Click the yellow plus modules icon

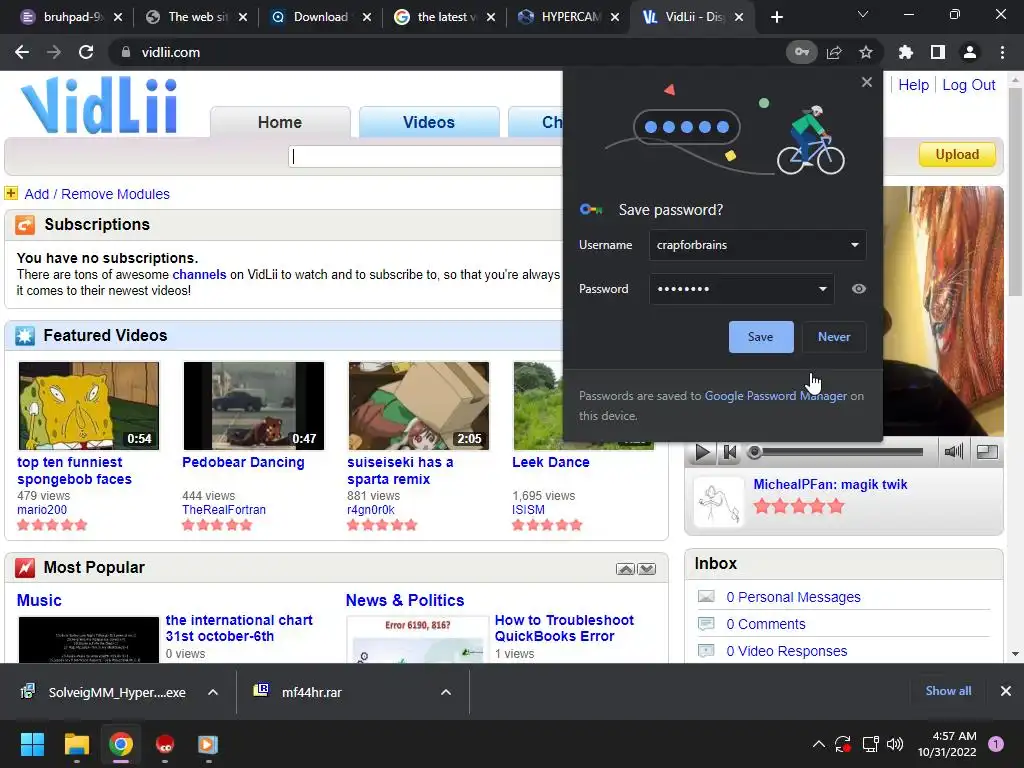pyautogui.click(x=11, y=193)
